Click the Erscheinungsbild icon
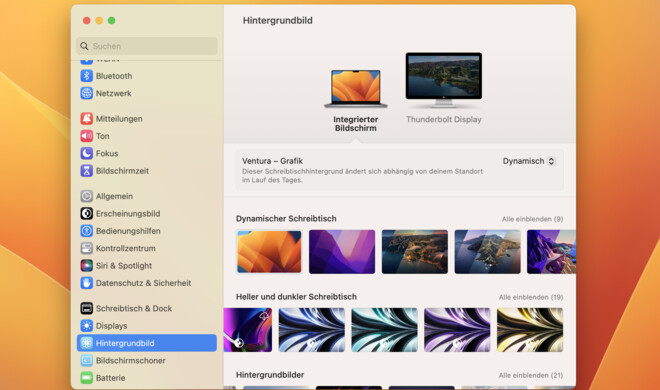This screenshot has width=660, height=390. click(86, 213)
